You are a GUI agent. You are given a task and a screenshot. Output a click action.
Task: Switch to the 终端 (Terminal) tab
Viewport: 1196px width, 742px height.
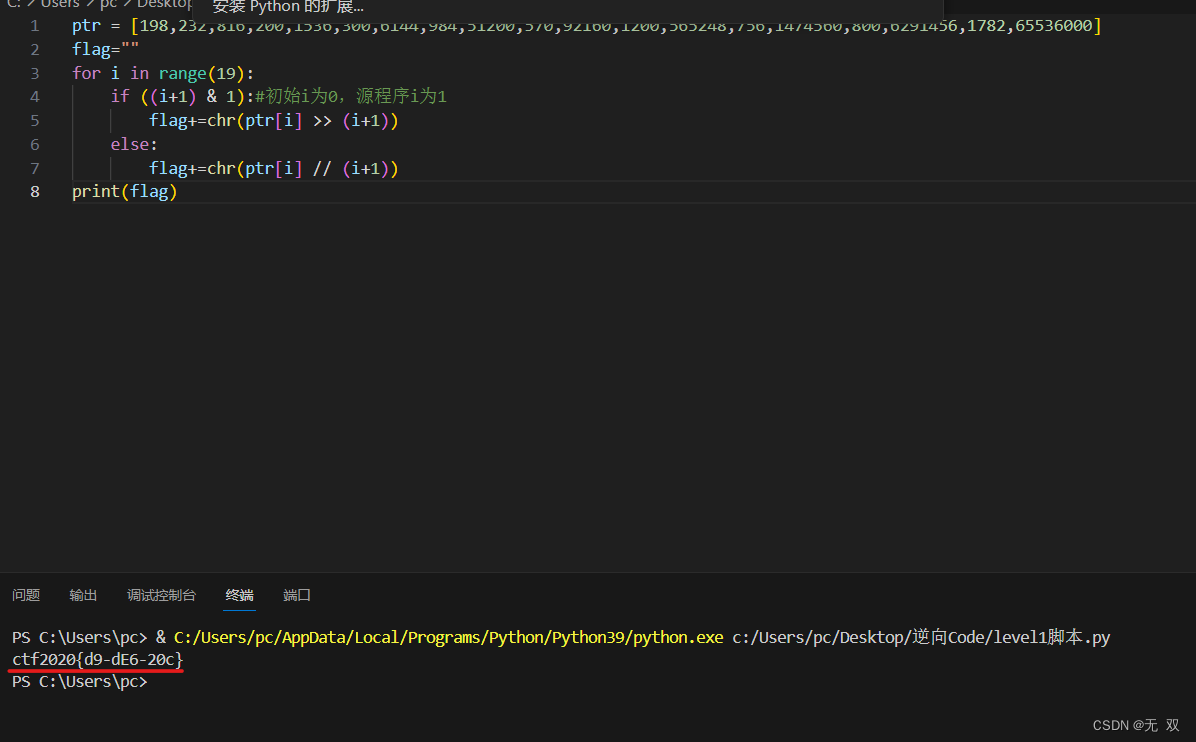[239, 595]
